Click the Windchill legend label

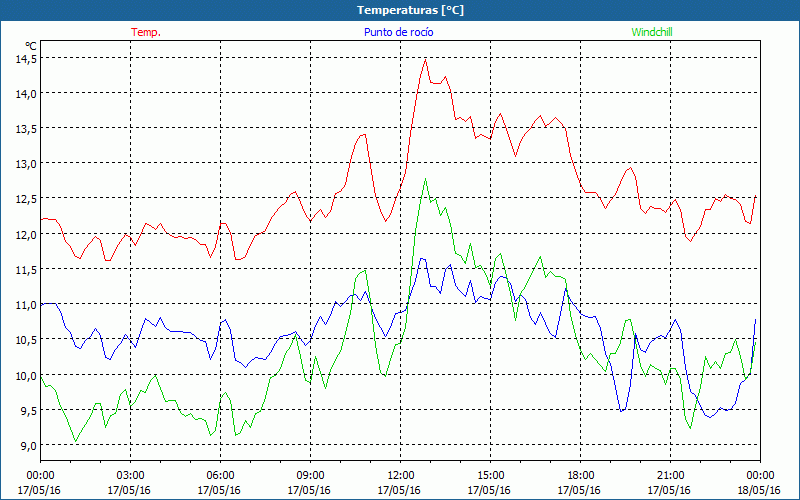point(652,32)
